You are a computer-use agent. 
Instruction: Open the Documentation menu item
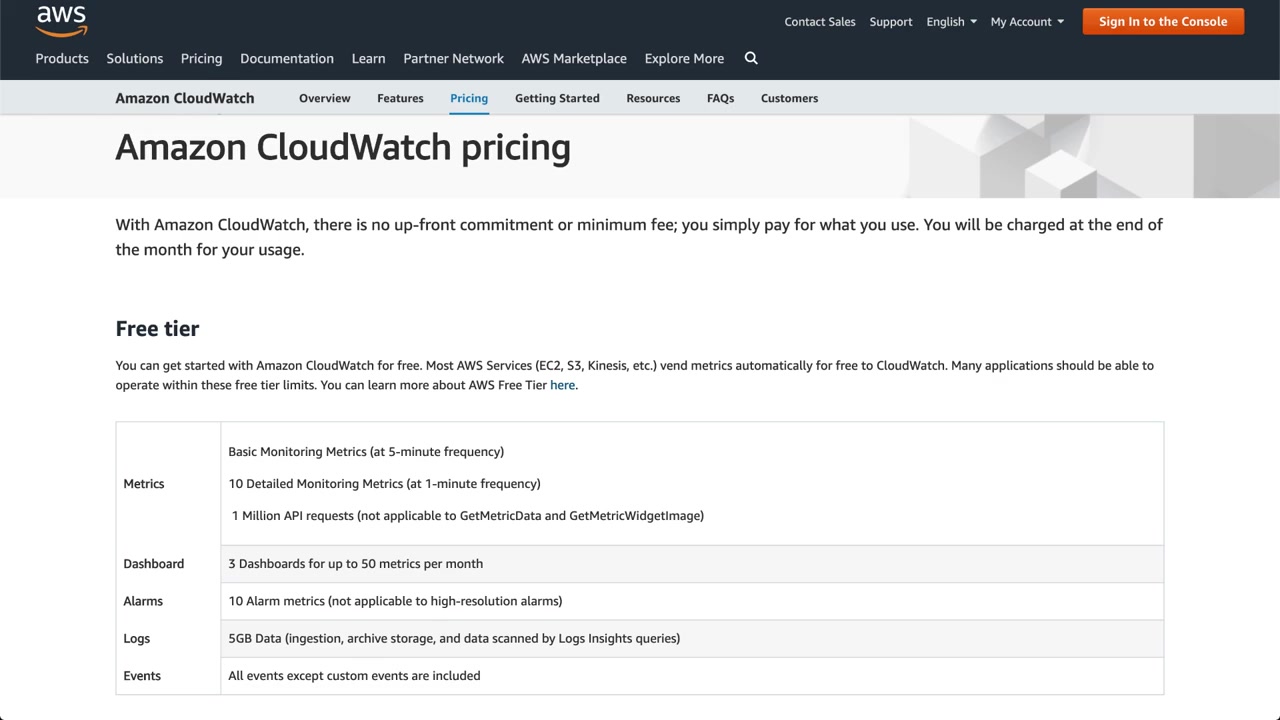point(287,59)
